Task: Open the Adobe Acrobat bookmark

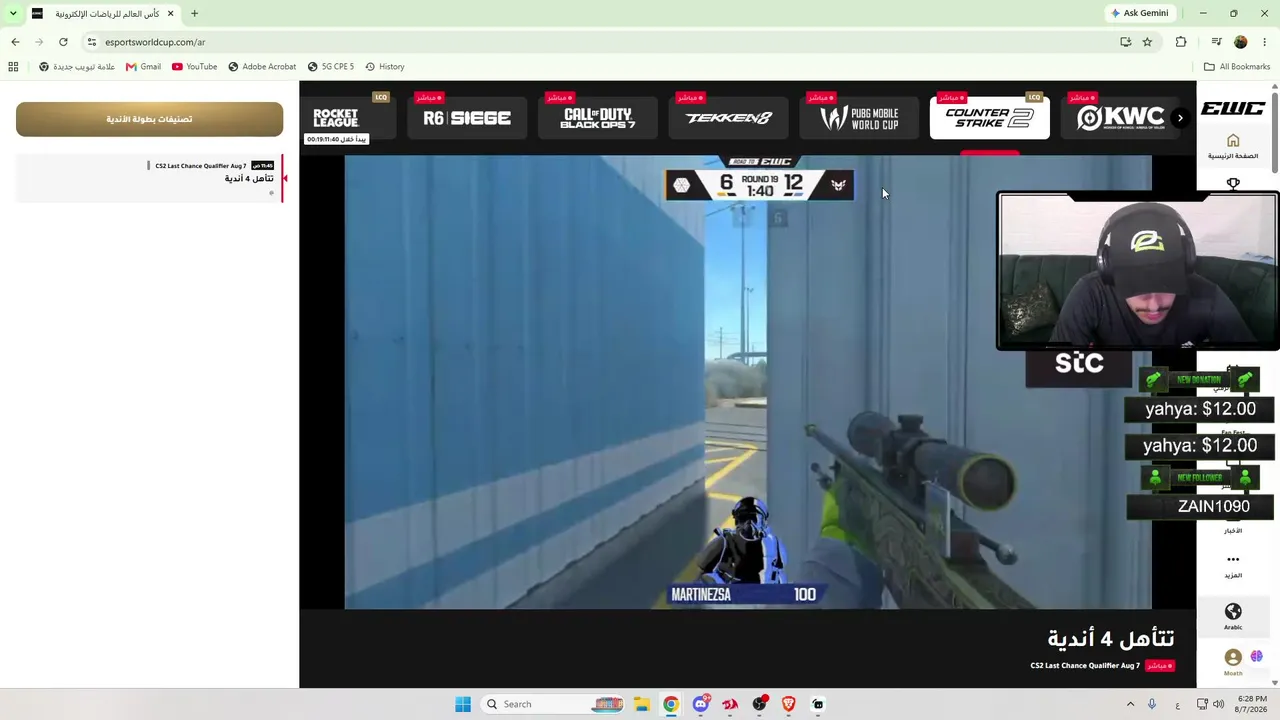Action: [x=262, y=67]
